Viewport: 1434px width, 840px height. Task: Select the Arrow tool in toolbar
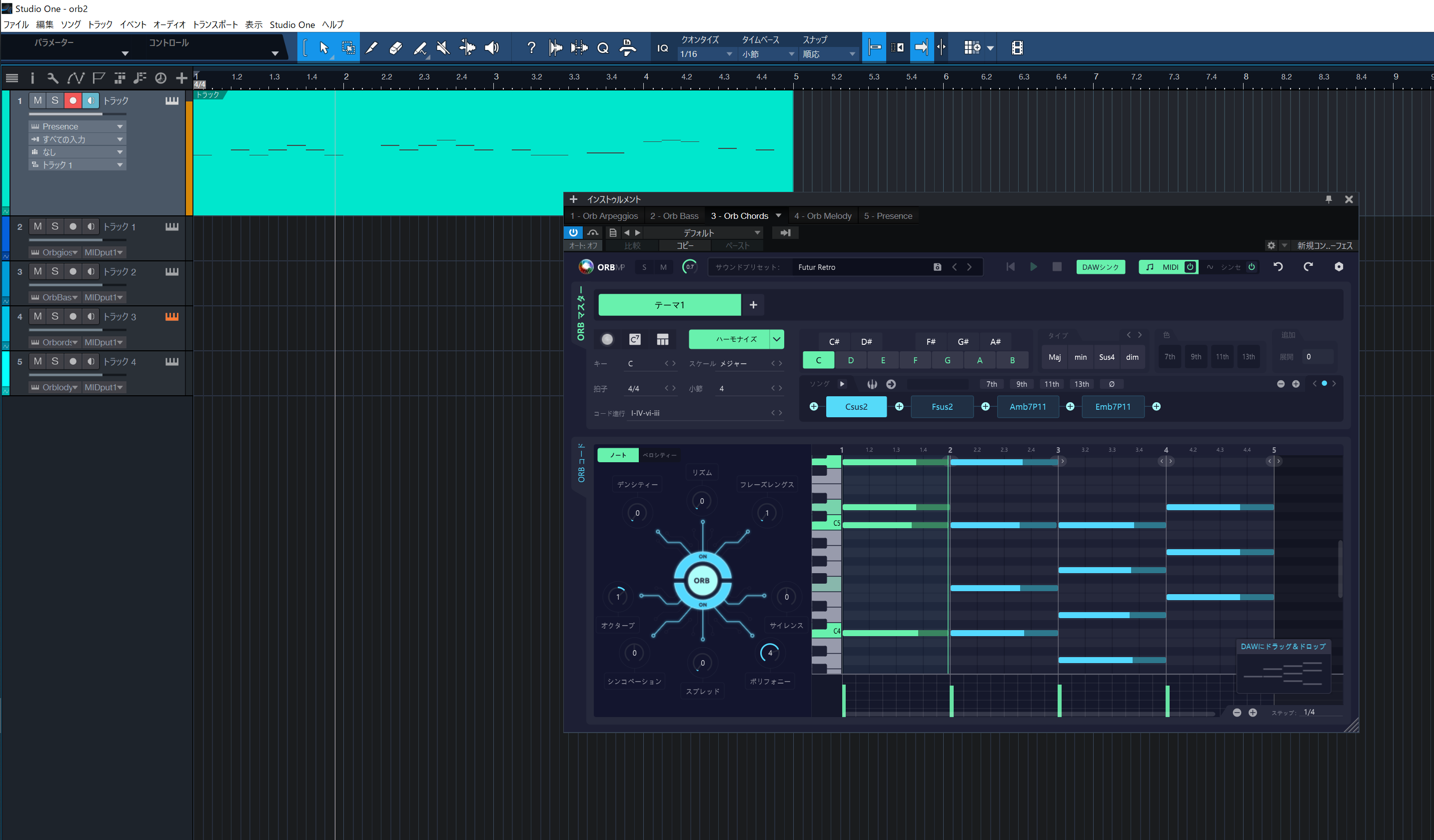[x=324, y=48]
